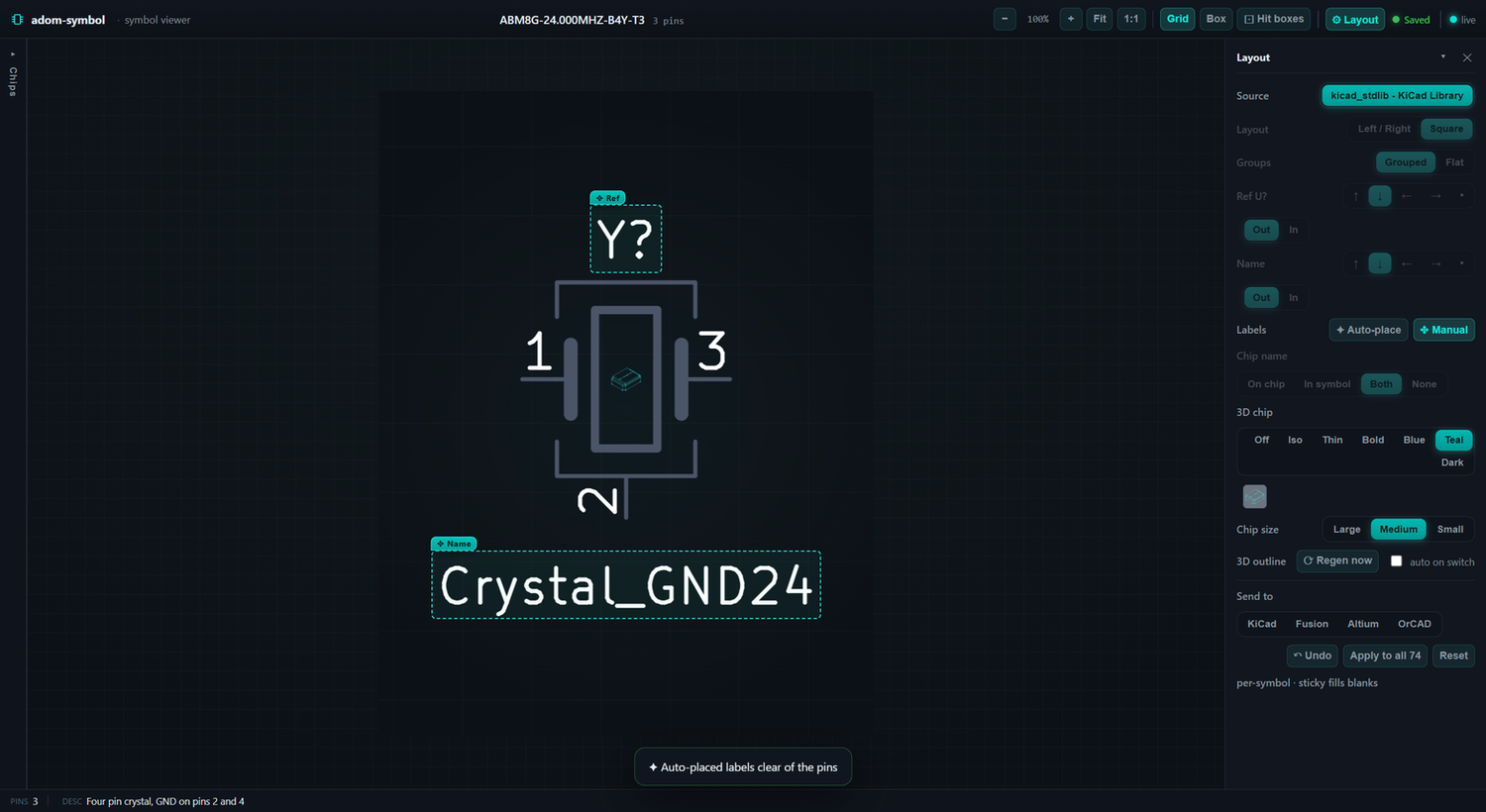The height and width of the screenshot is (812, 1486).
Task: Click the zoom out minus button
Action: [x=1005, y=19]
